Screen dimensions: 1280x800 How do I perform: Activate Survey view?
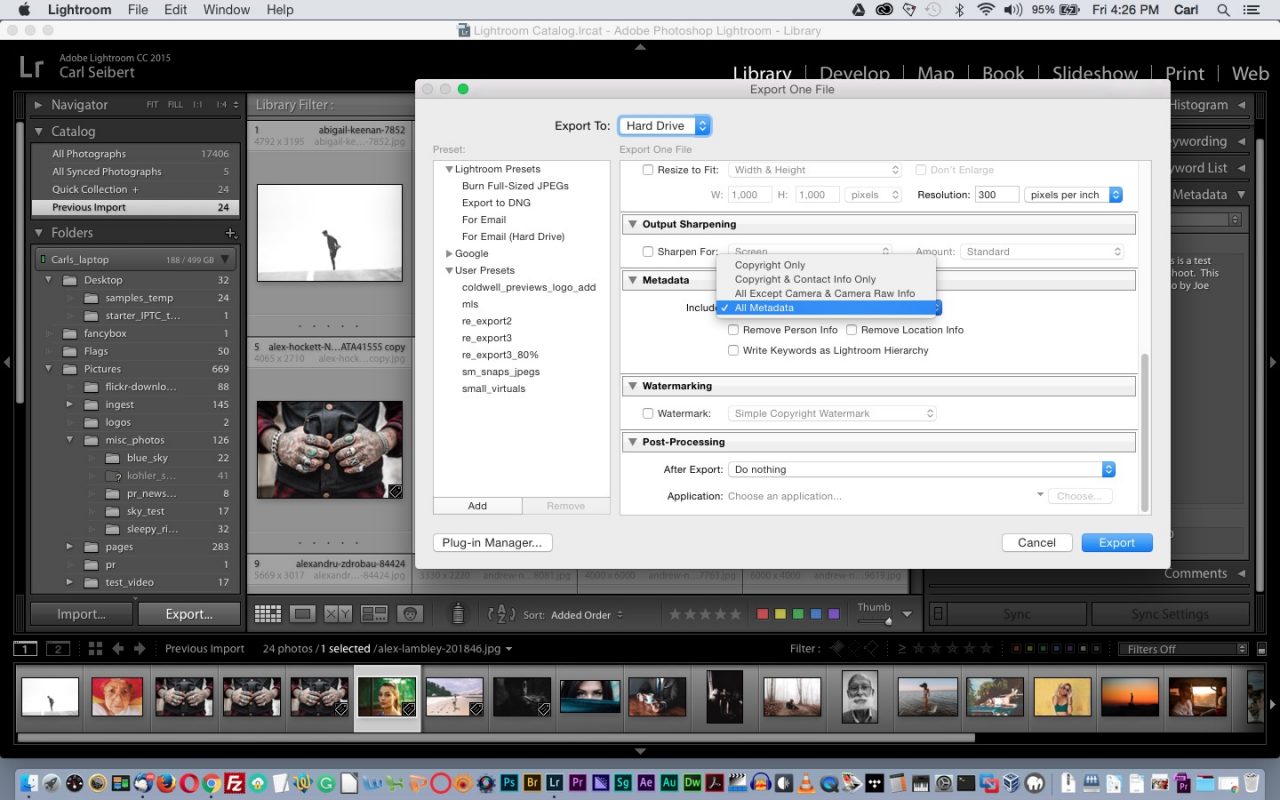click(372, 612)
